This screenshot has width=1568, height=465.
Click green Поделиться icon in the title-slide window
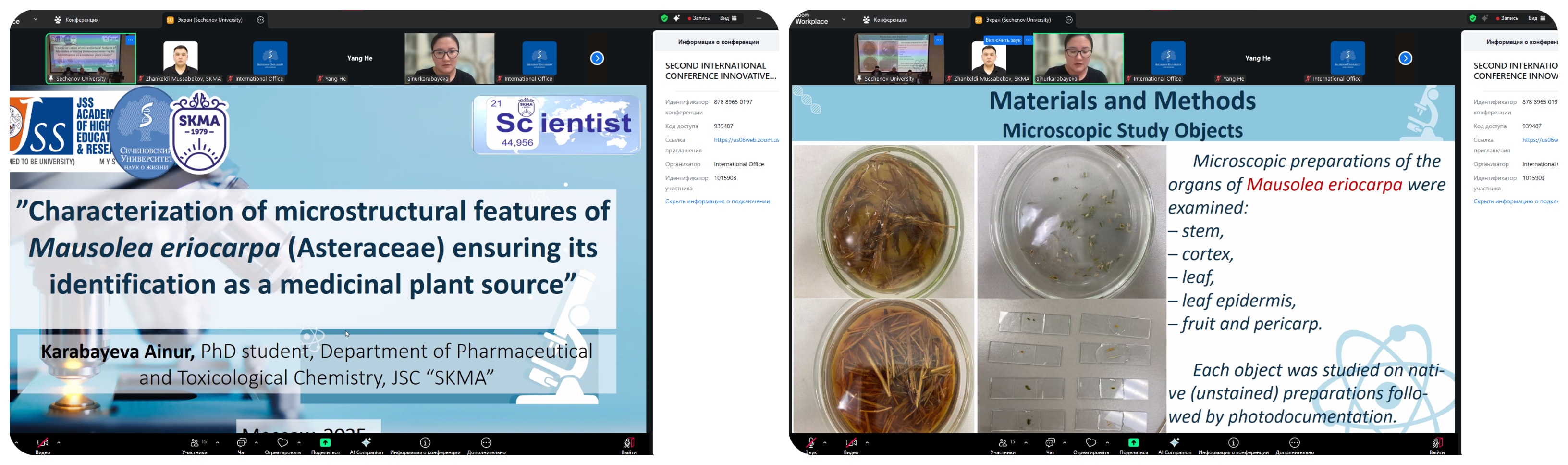325,443
